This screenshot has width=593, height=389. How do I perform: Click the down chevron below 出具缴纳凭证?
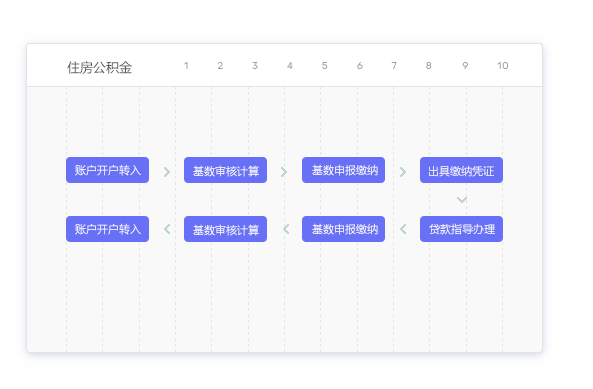click(462, 200)
